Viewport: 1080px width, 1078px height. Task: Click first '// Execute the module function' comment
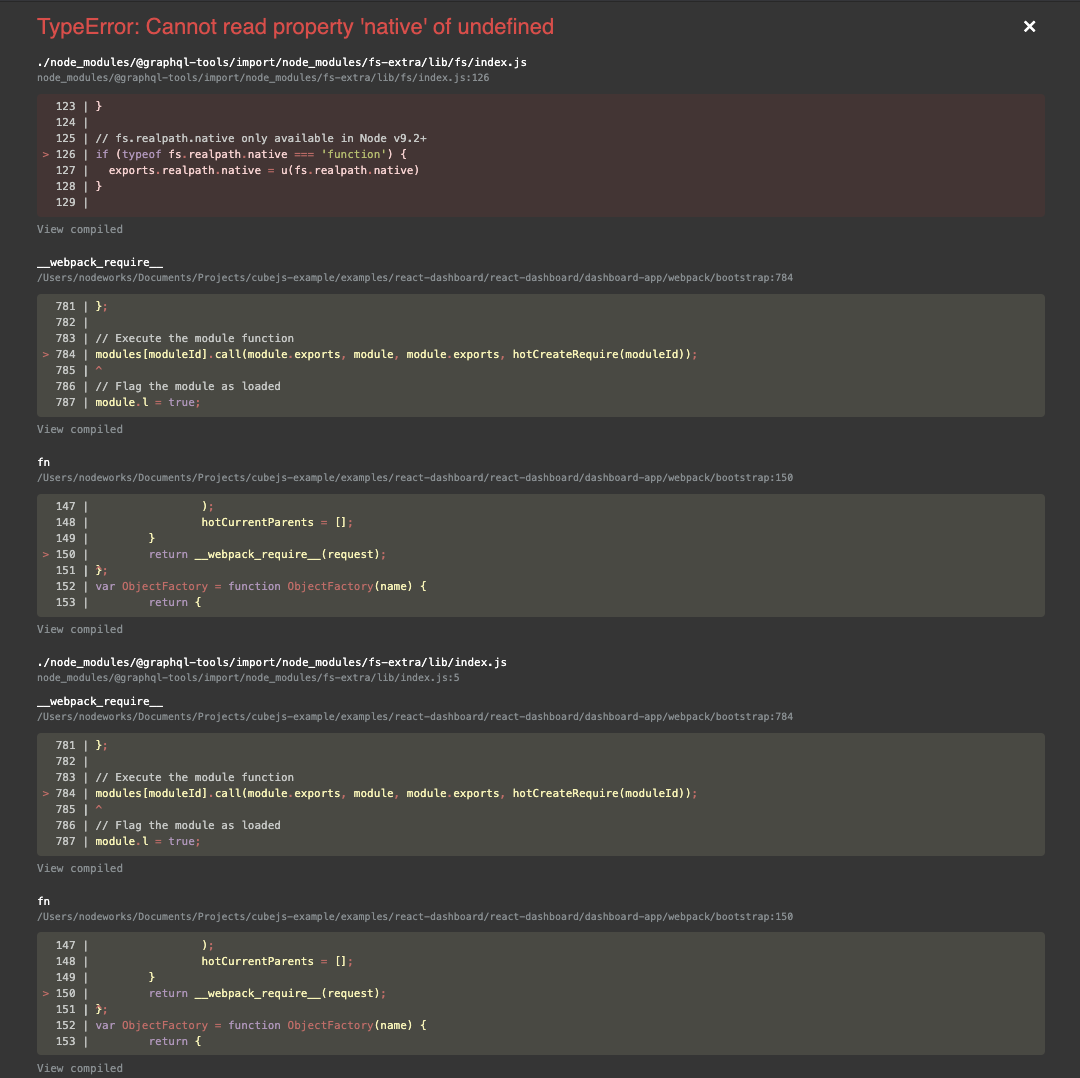[194, 338]
